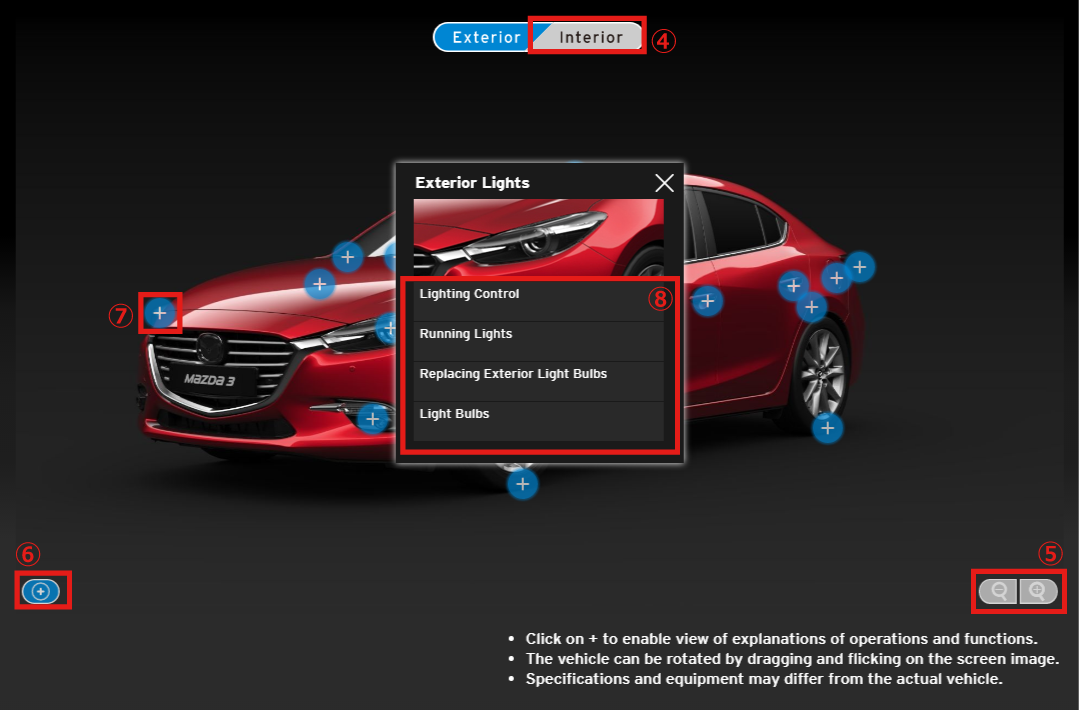Zoom out with the minus magnifier
The image size is (1080, 710).
[x=998, y=591]
